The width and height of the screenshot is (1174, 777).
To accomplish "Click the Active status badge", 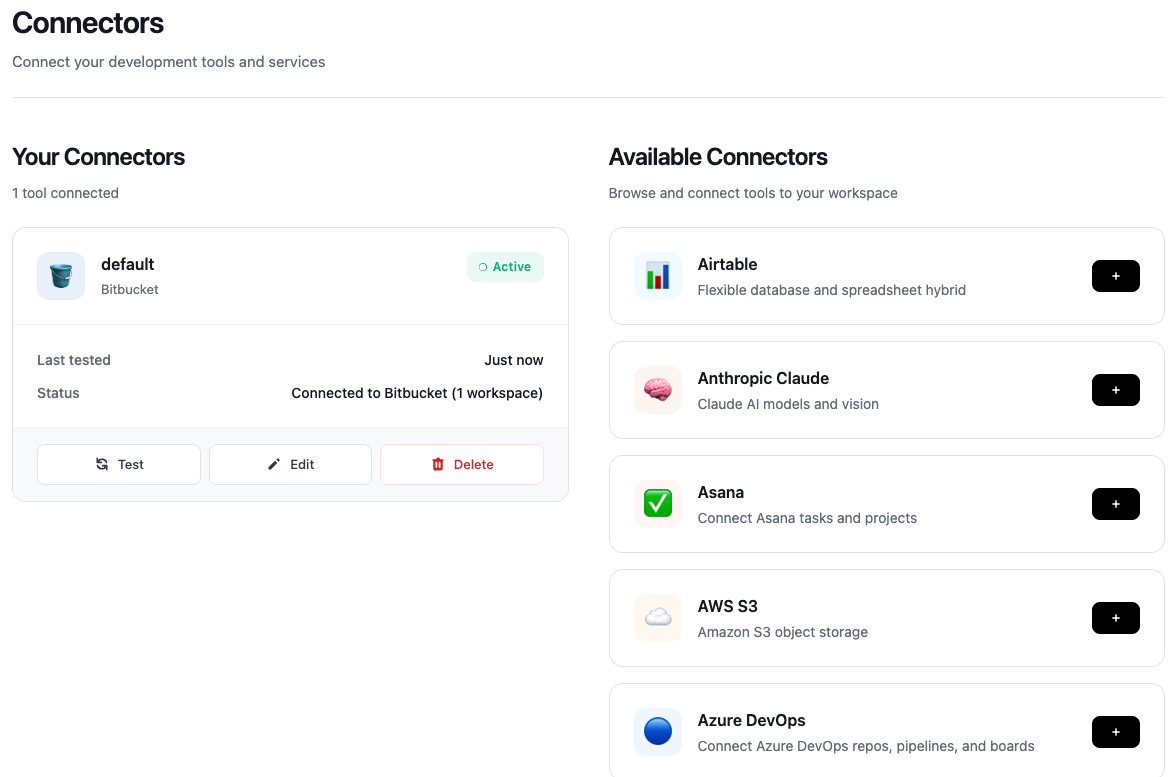I will pyautogui.click(x=505, y=267).
